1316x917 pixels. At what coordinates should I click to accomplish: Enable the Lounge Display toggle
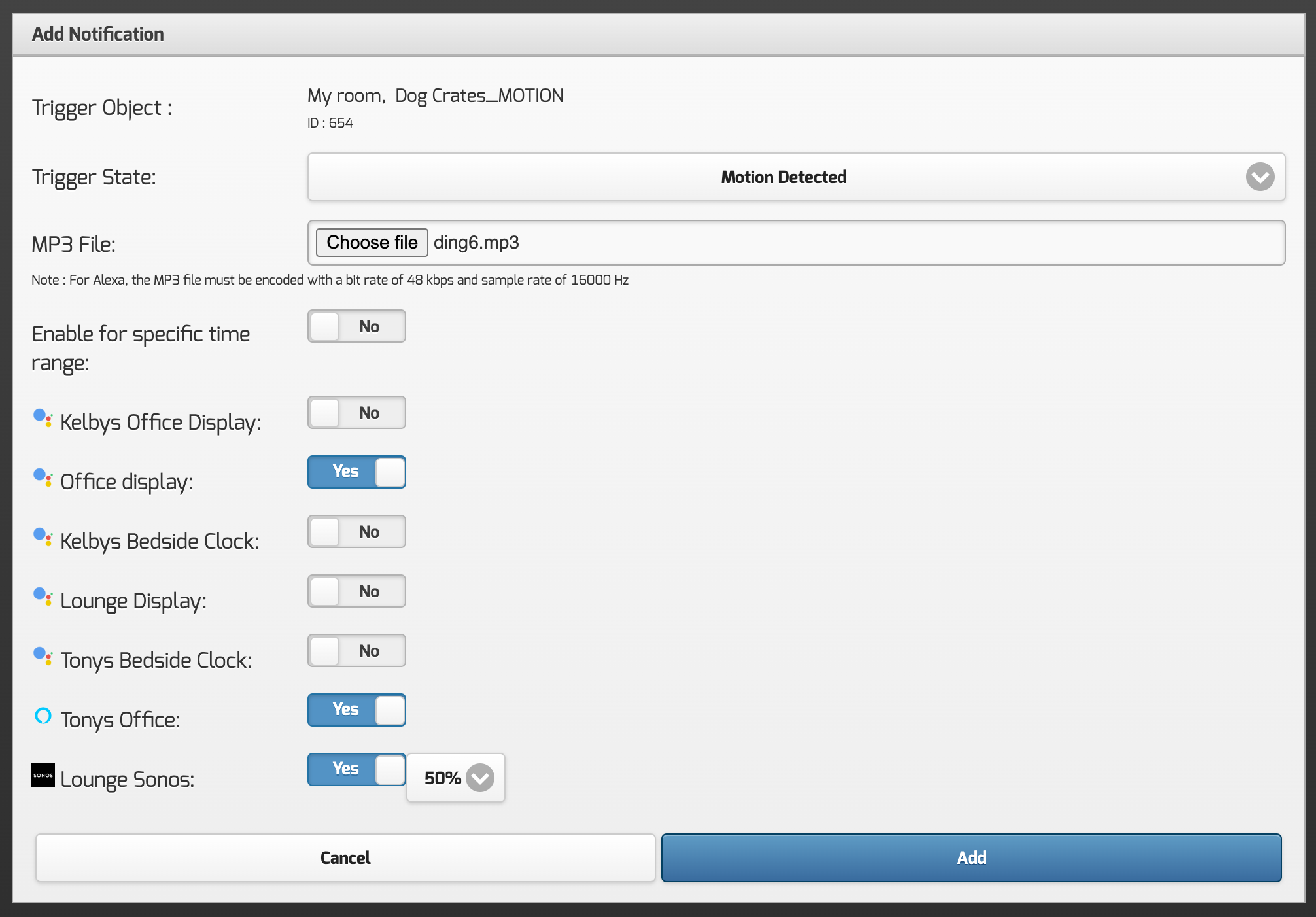click(x=356, y=591)
